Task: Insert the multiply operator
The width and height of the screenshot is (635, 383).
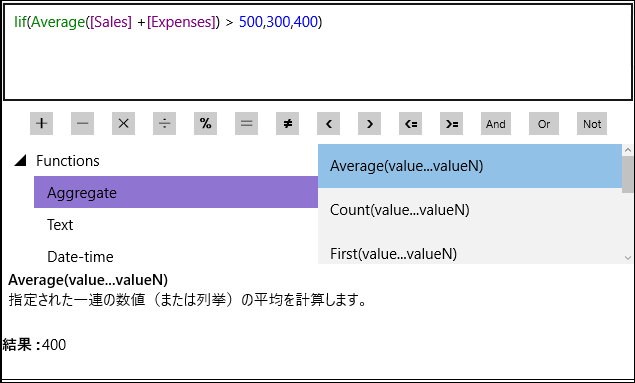Action: 124,123
